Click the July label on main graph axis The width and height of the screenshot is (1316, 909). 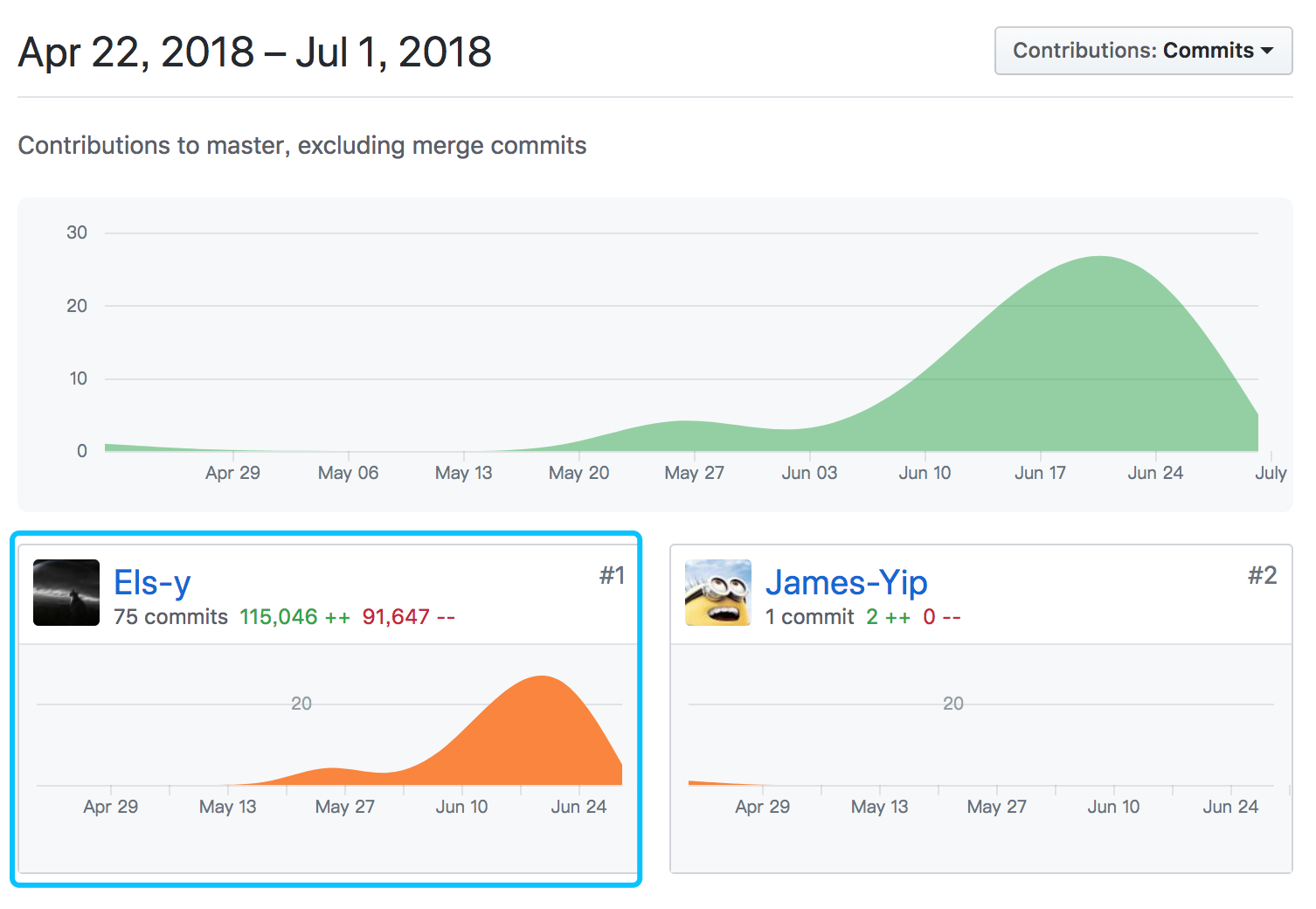pos(1271,473)
